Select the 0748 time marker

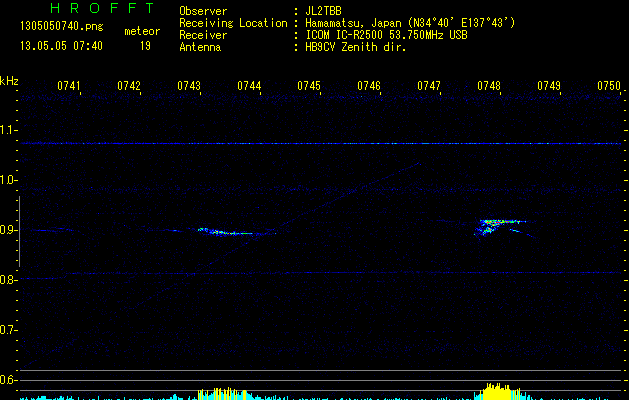489,87
